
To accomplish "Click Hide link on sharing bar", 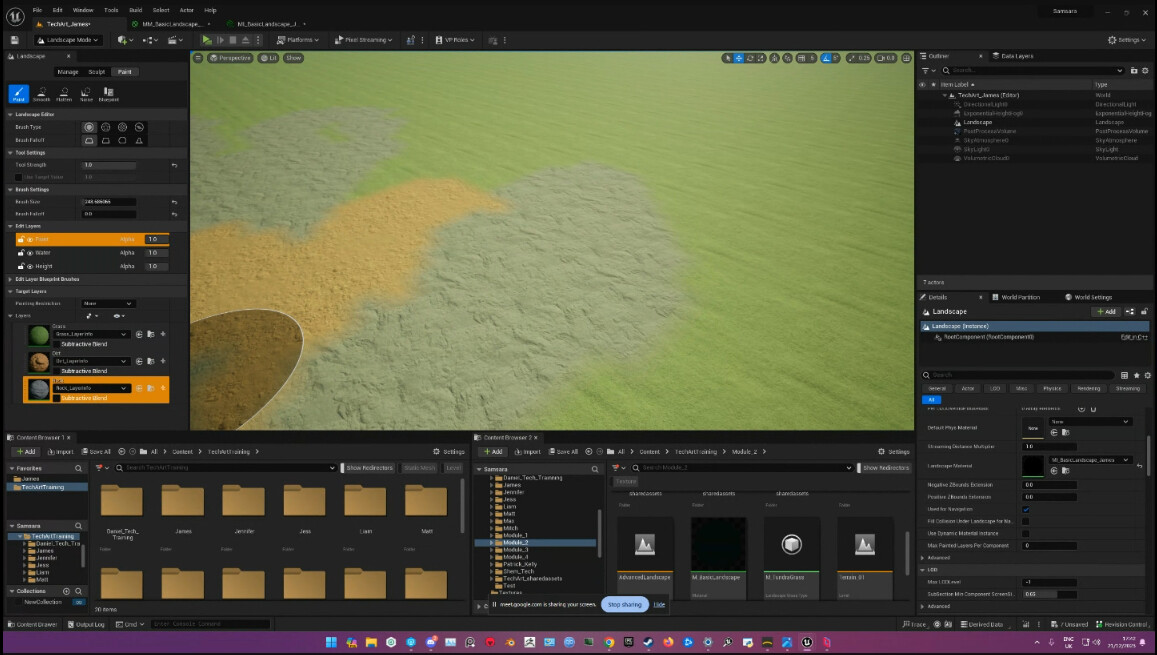I will coord(659,605).
